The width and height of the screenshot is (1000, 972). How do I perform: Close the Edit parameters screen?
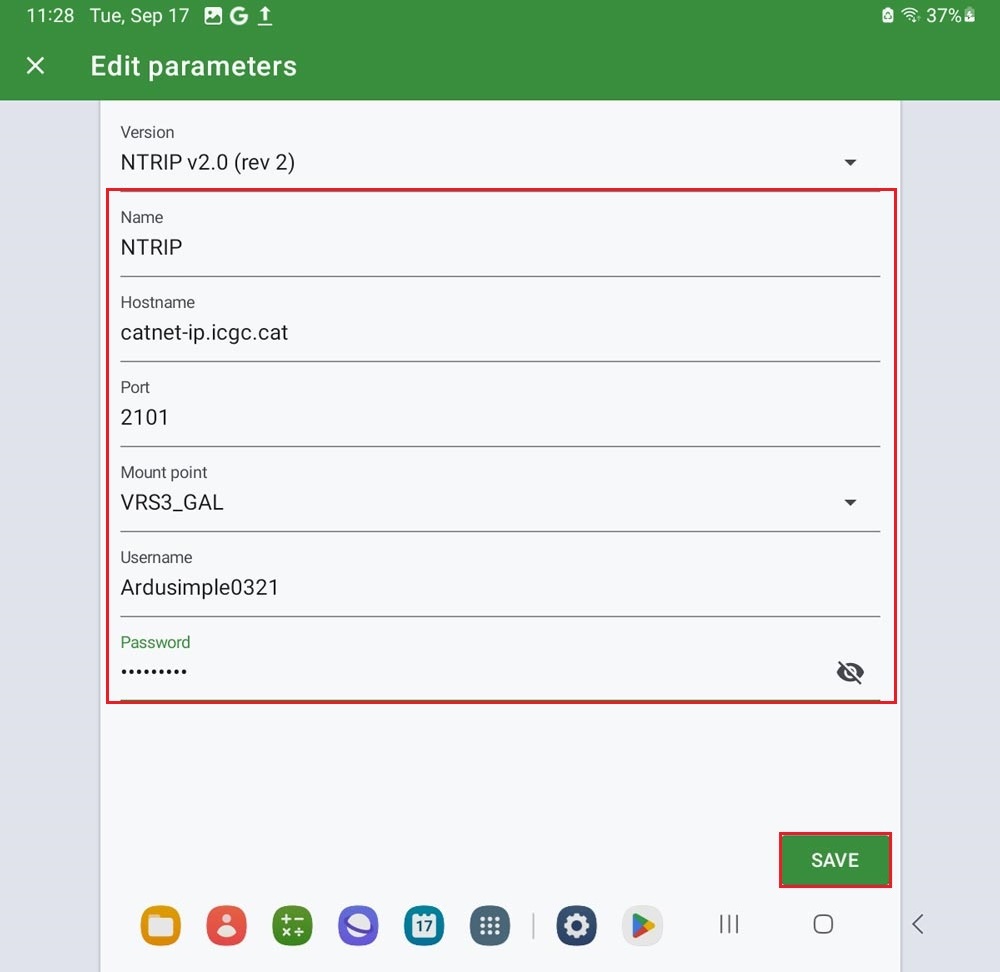tap(36, 65)
